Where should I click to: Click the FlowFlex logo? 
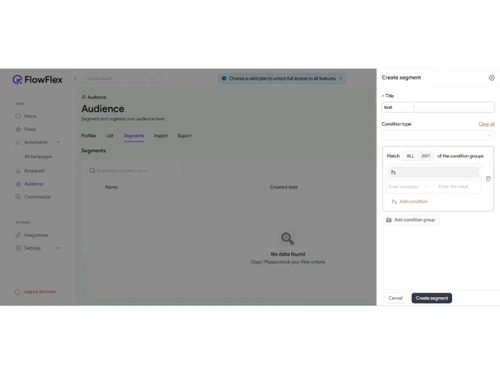pos(37,80)
